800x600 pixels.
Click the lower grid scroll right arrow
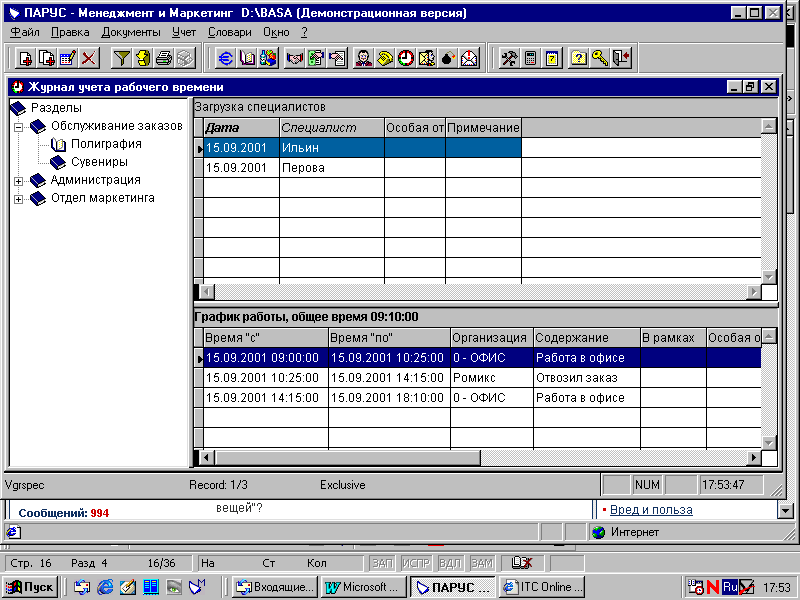754,458
